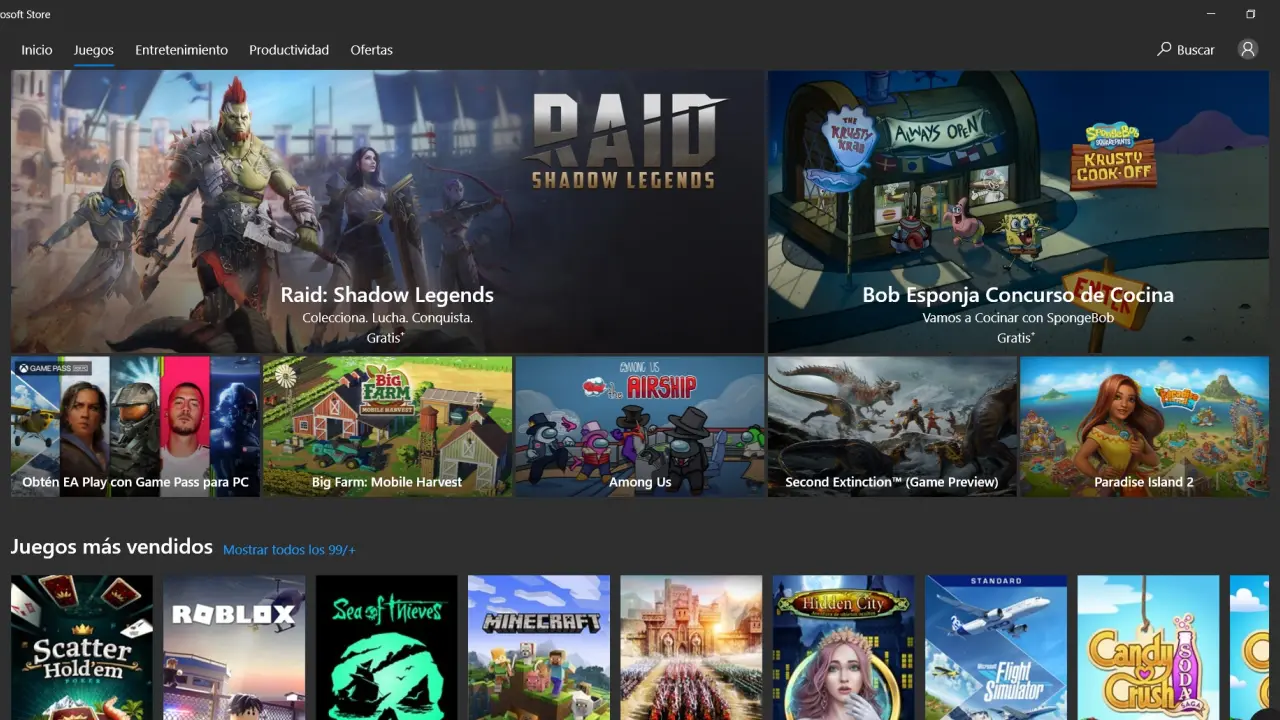
Task: Select Microsoft Flight Simulator tile
Action: point(996,646)
